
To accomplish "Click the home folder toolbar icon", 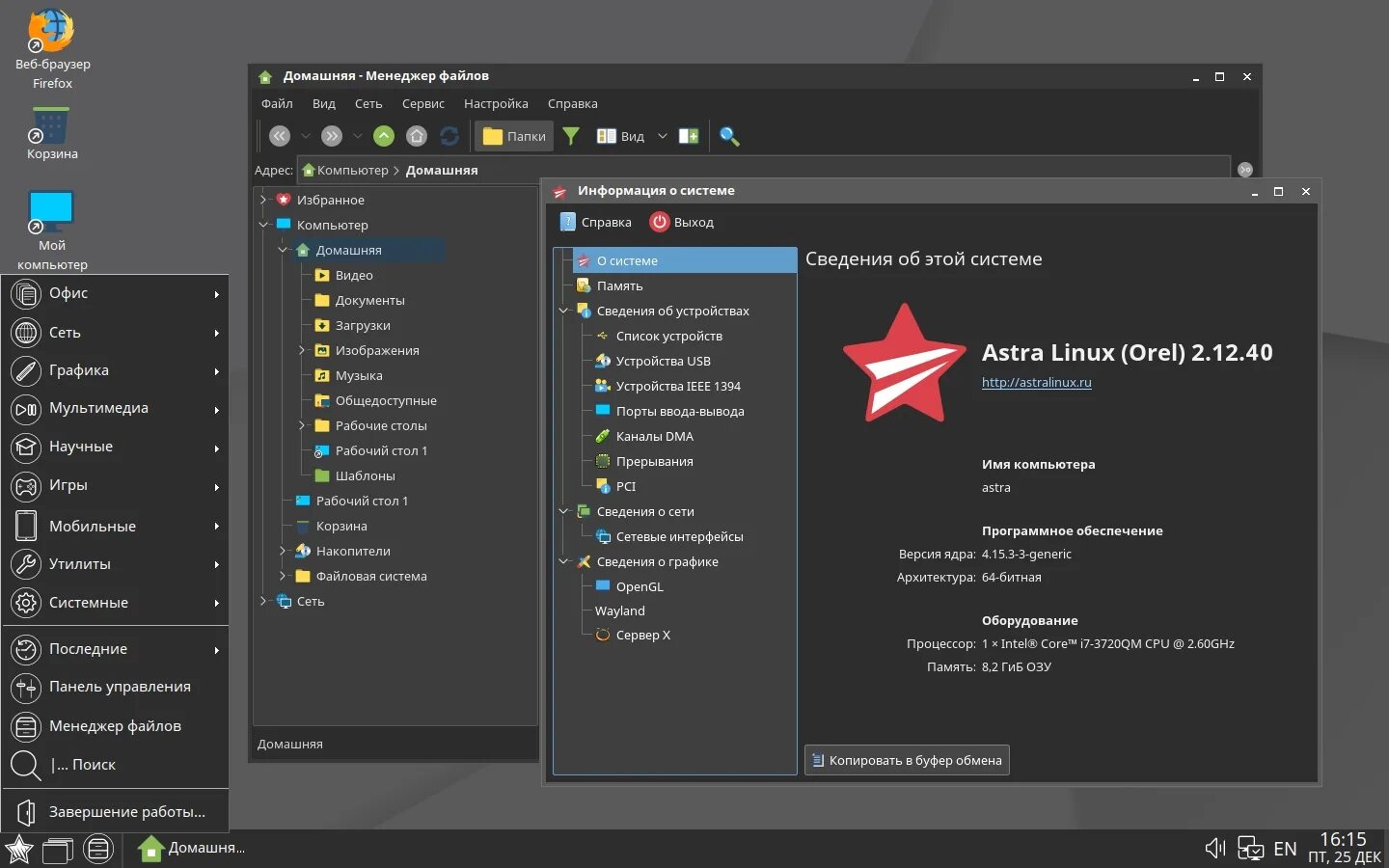I will coord(417,136).
